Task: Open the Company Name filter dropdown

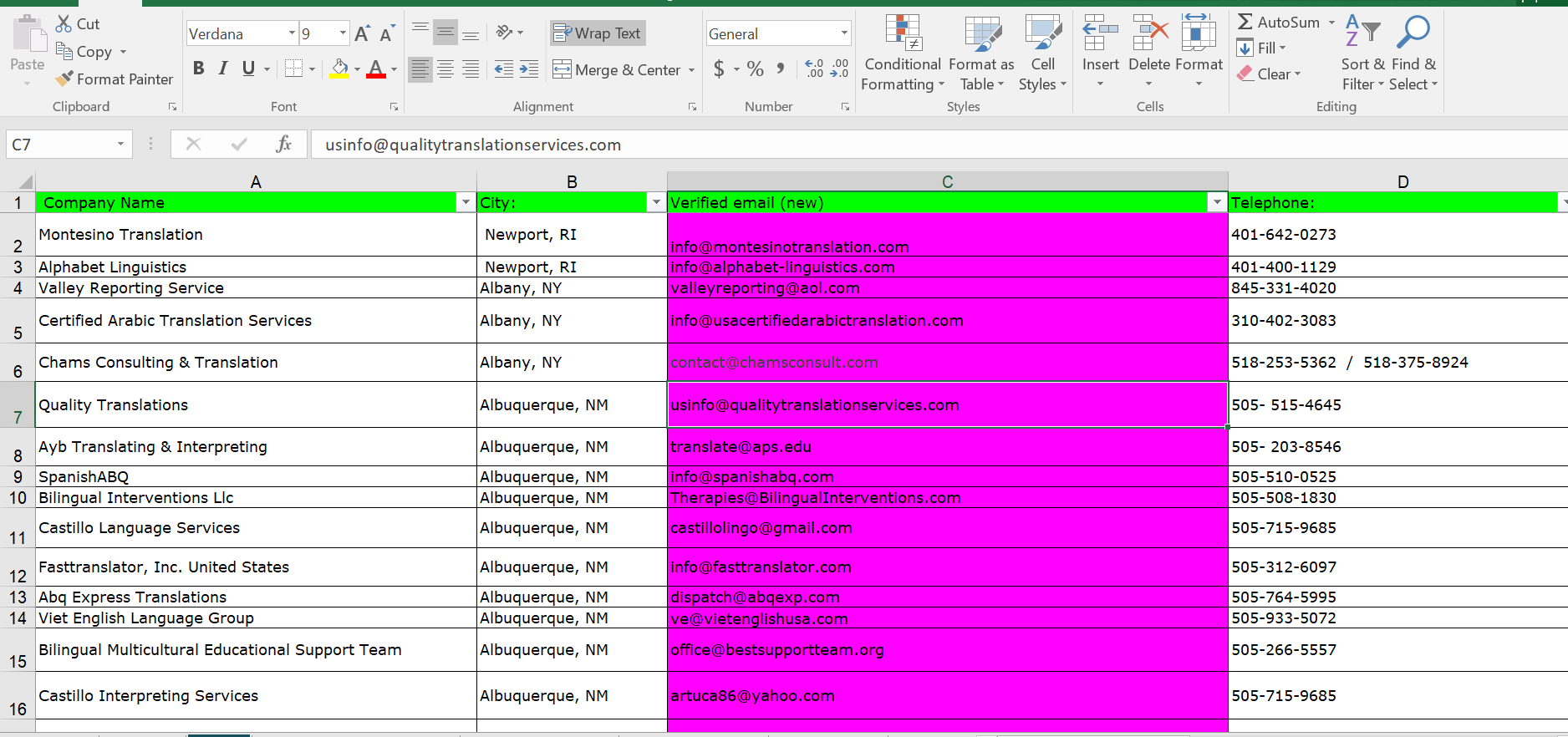Action: tap(466, 203)
